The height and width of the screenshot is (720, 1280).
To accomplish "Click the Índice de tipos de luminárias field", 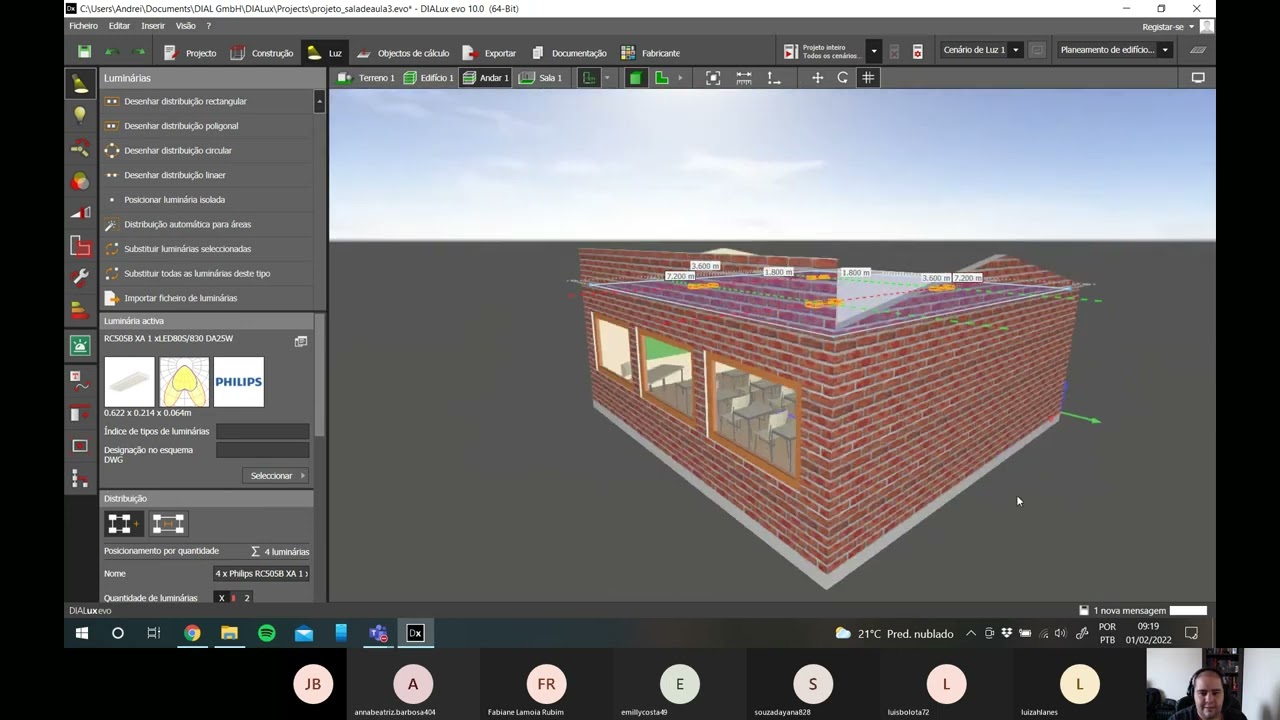I will click(263, 431).
